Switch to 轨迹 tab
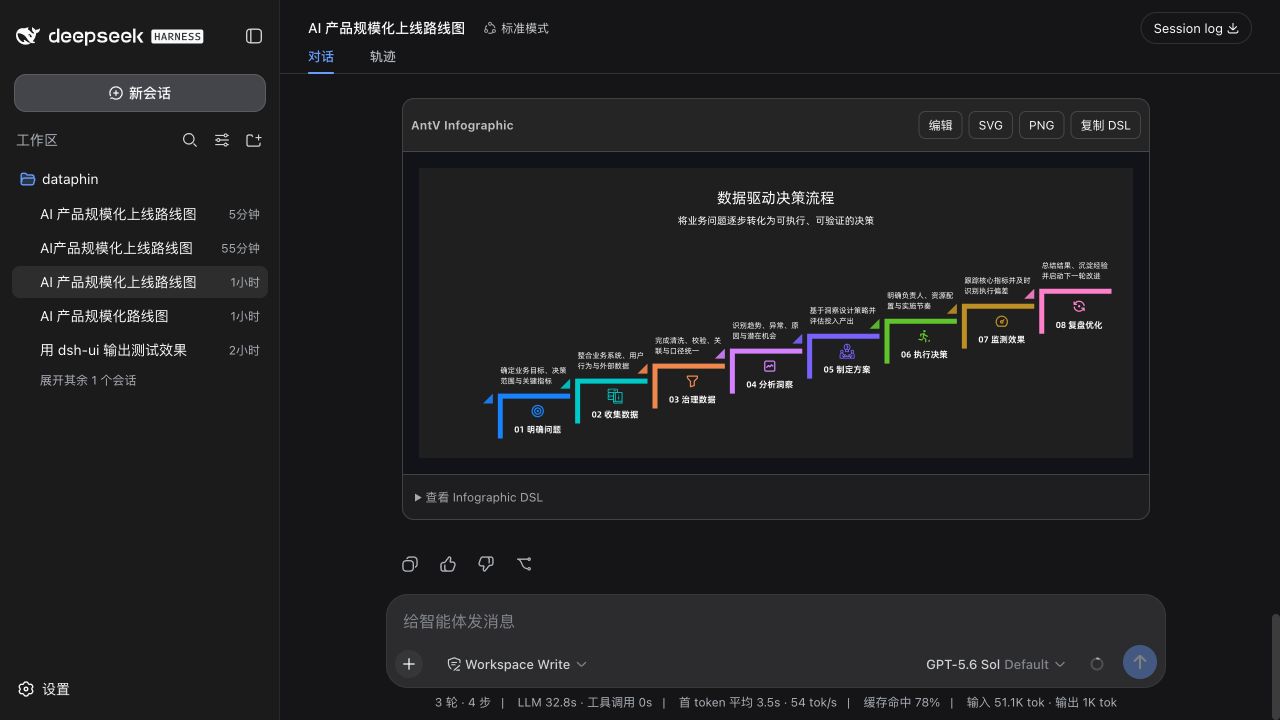Image resolution: width=1280 pixels, height=720 pixels. pyautogui.click(x=383, y=57)
